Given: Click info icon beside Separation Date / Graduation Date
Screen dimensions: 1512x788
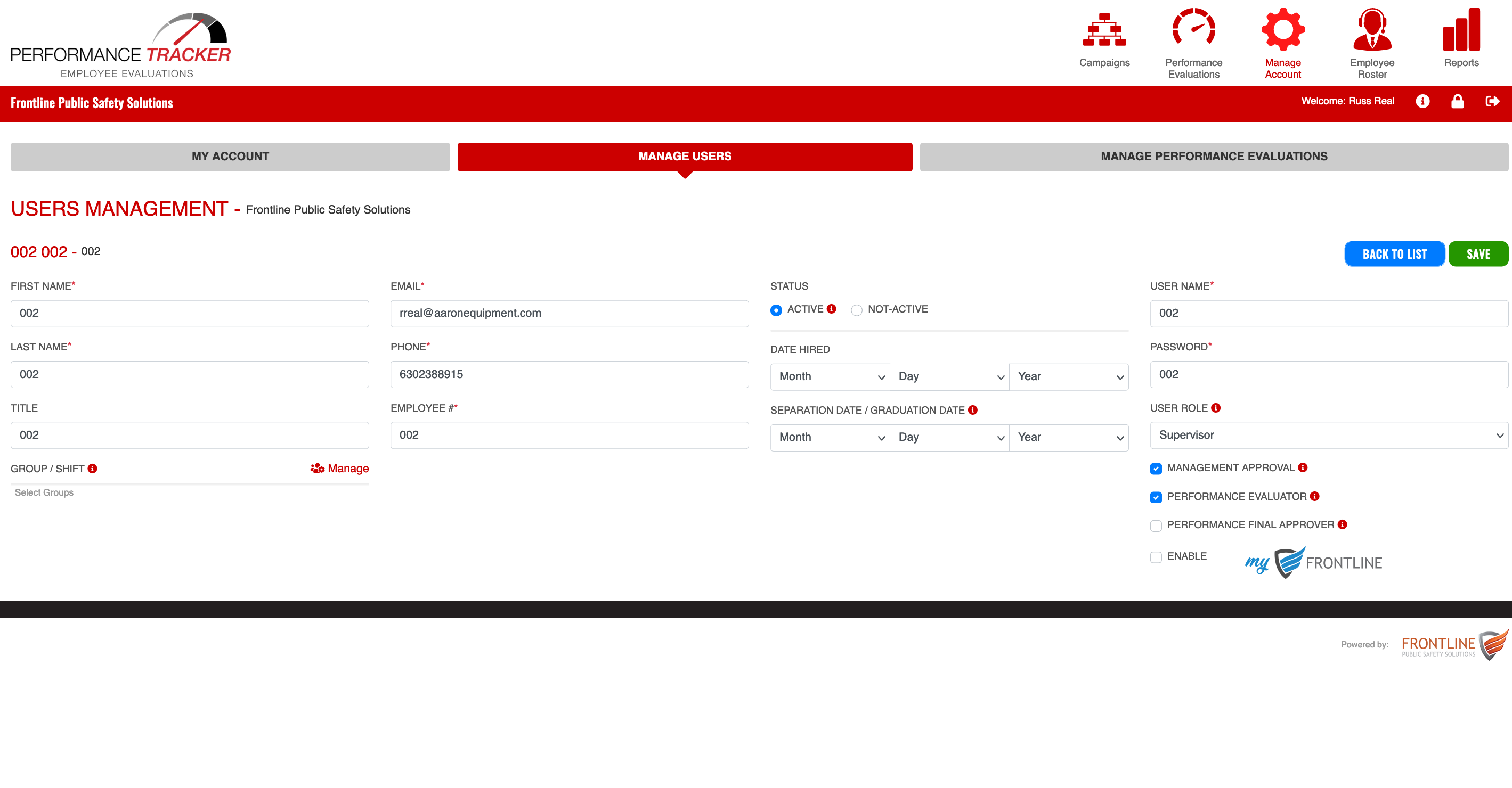Looking at the screenshot, I should (x=973, y=410).
